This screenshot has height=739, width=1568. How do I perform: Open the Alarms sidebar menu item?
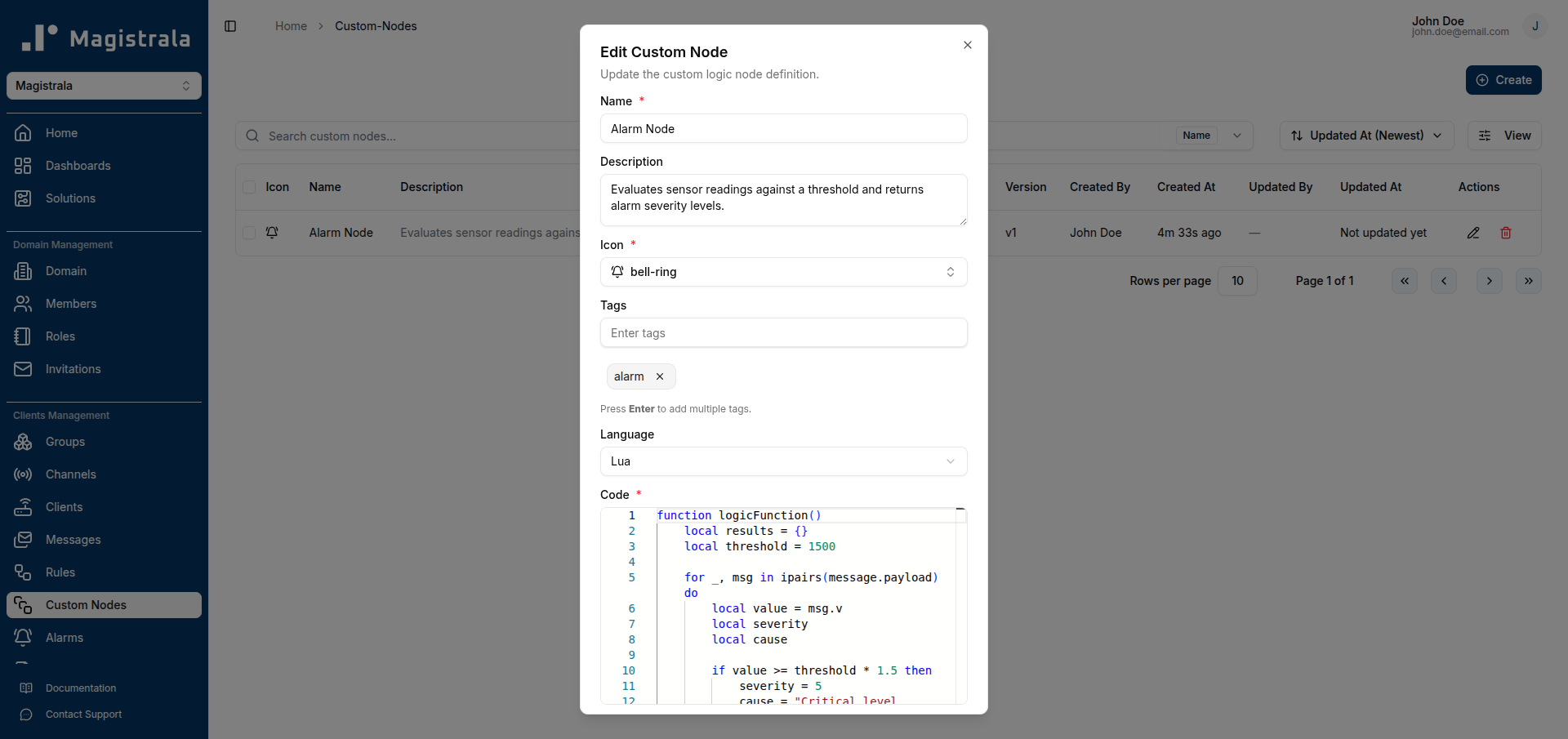point(104,638)
